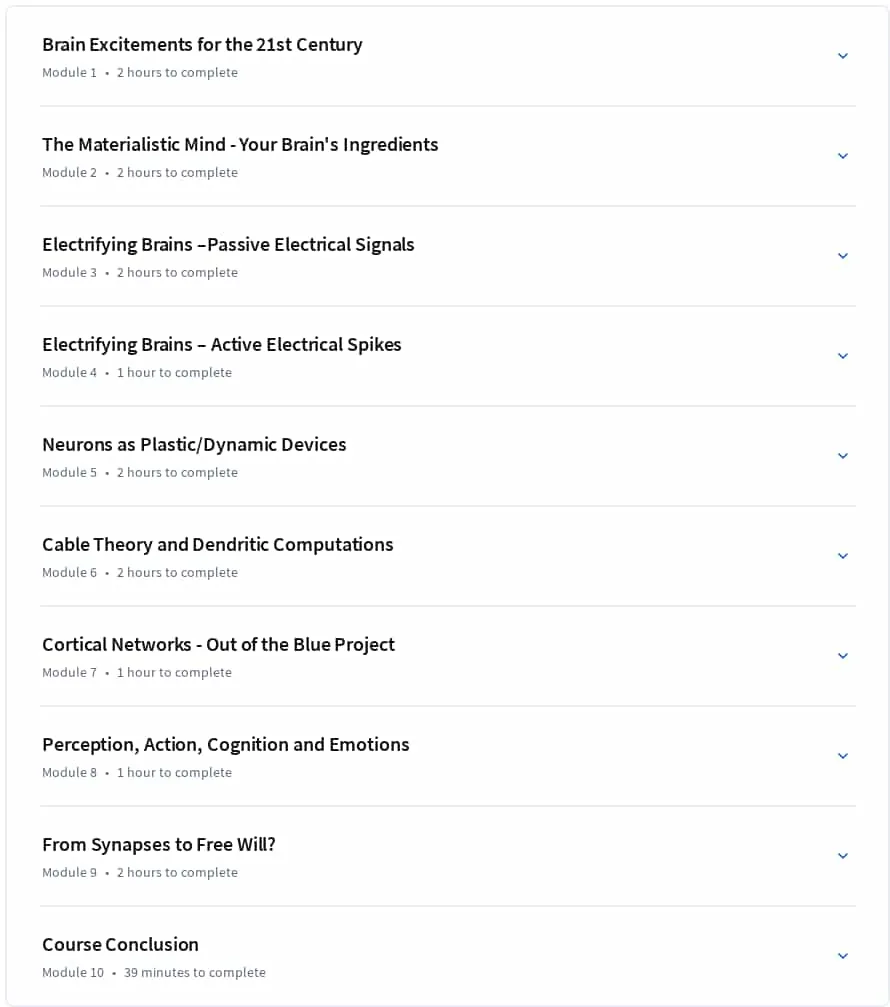Expand the Module 10 chevron arrow
The width and height of the screenshot is (890, 1007).
[x=842, y=956]
